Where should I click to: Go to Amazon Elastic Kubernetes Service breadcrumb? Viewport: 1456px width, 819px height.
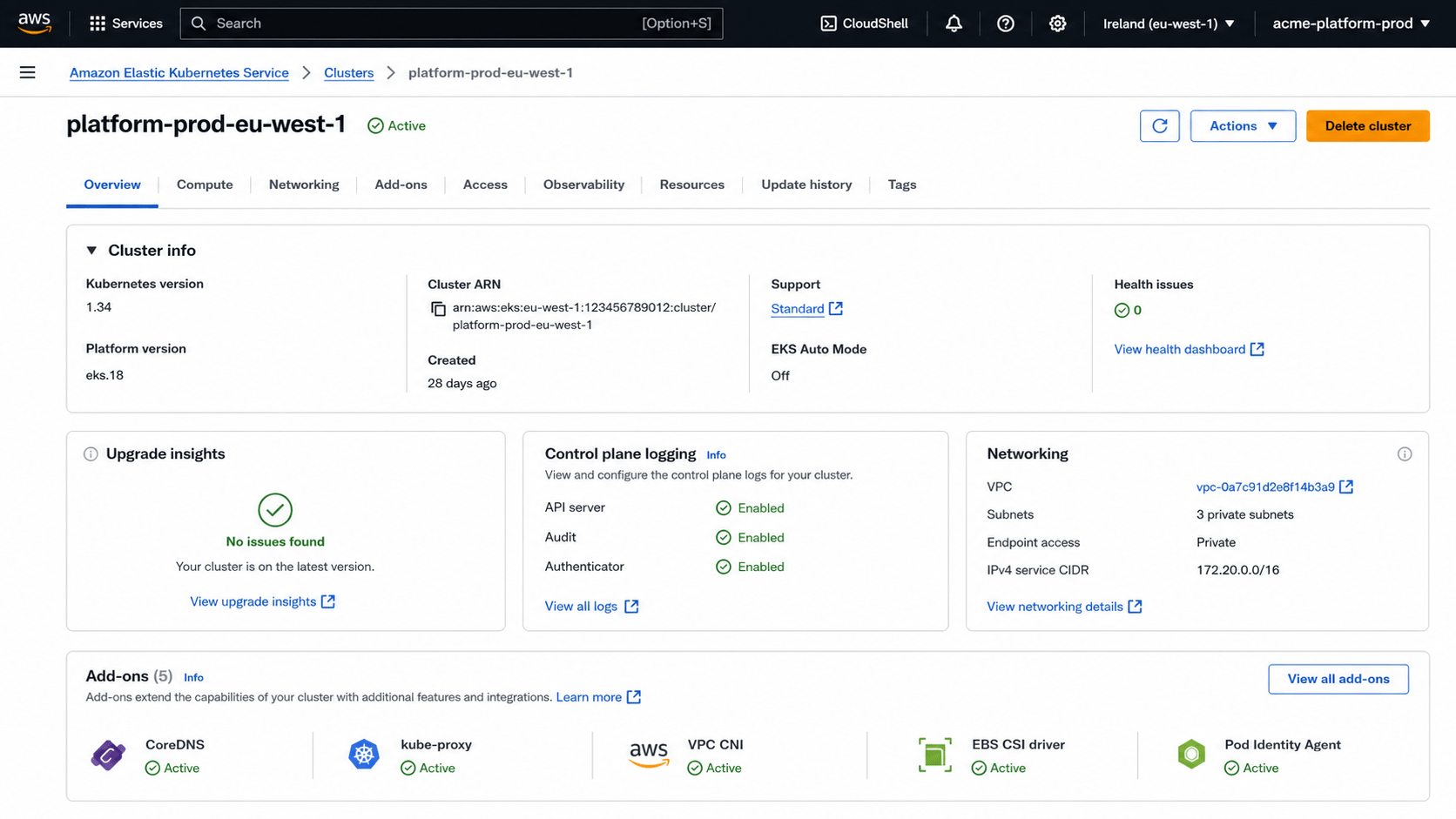pos(179,73)
